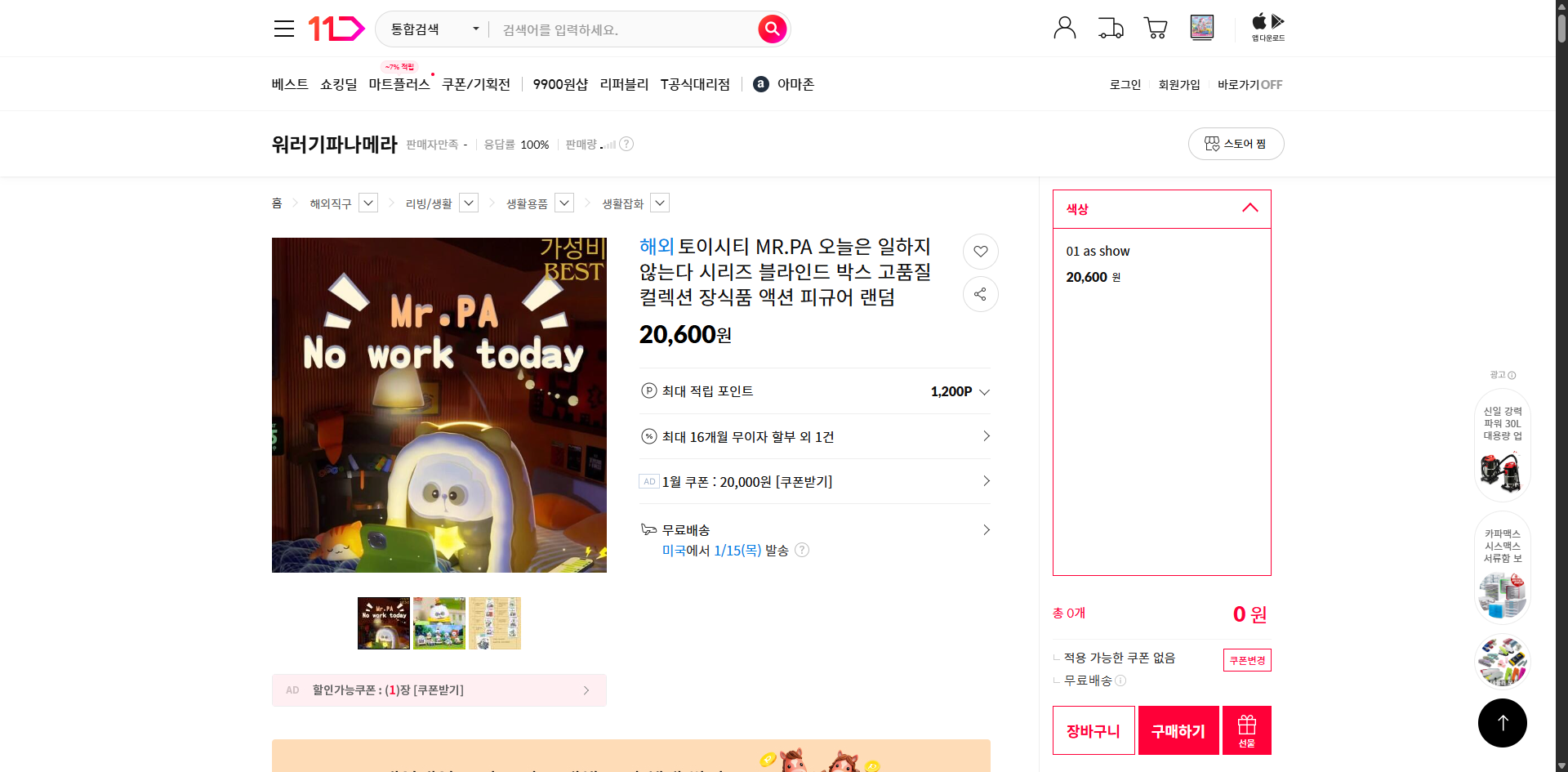This screenshot has width=1568, height=772.
Task: Click the scroll-to-top arrow button
Action: 1503,722
